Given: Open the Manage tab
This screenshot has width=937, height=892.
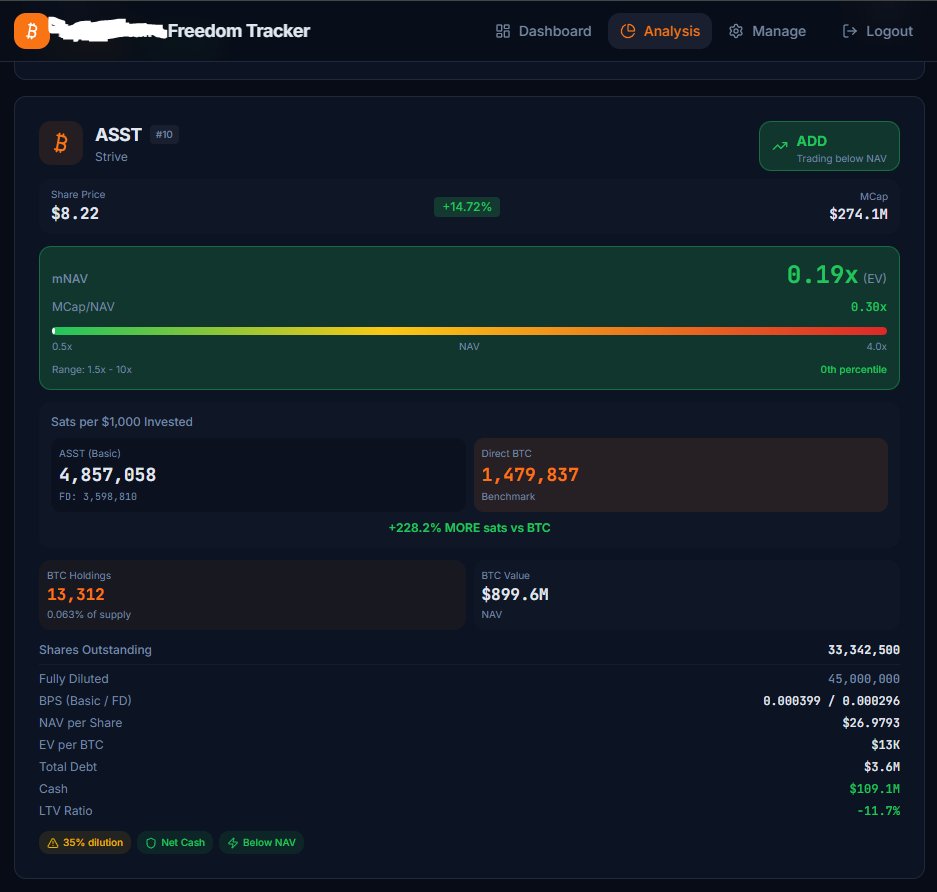Looking at the screenshot, I should (x=767, y=31).
